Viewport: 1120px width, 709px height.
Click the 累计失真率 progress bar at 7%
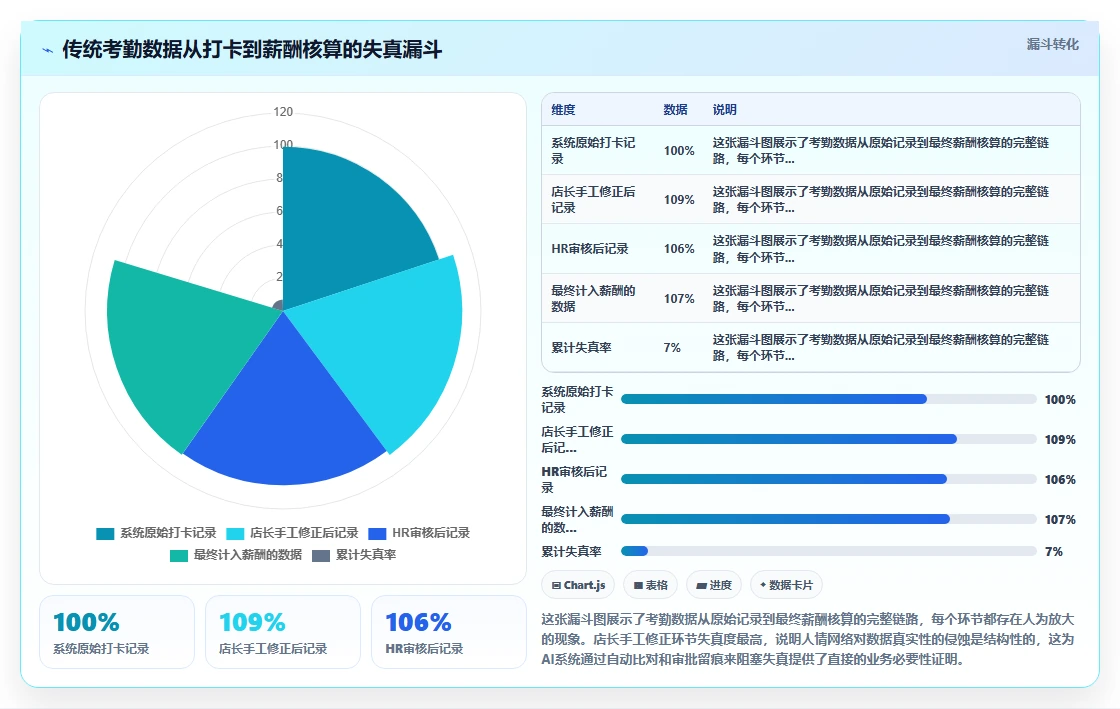pos(829,551)
